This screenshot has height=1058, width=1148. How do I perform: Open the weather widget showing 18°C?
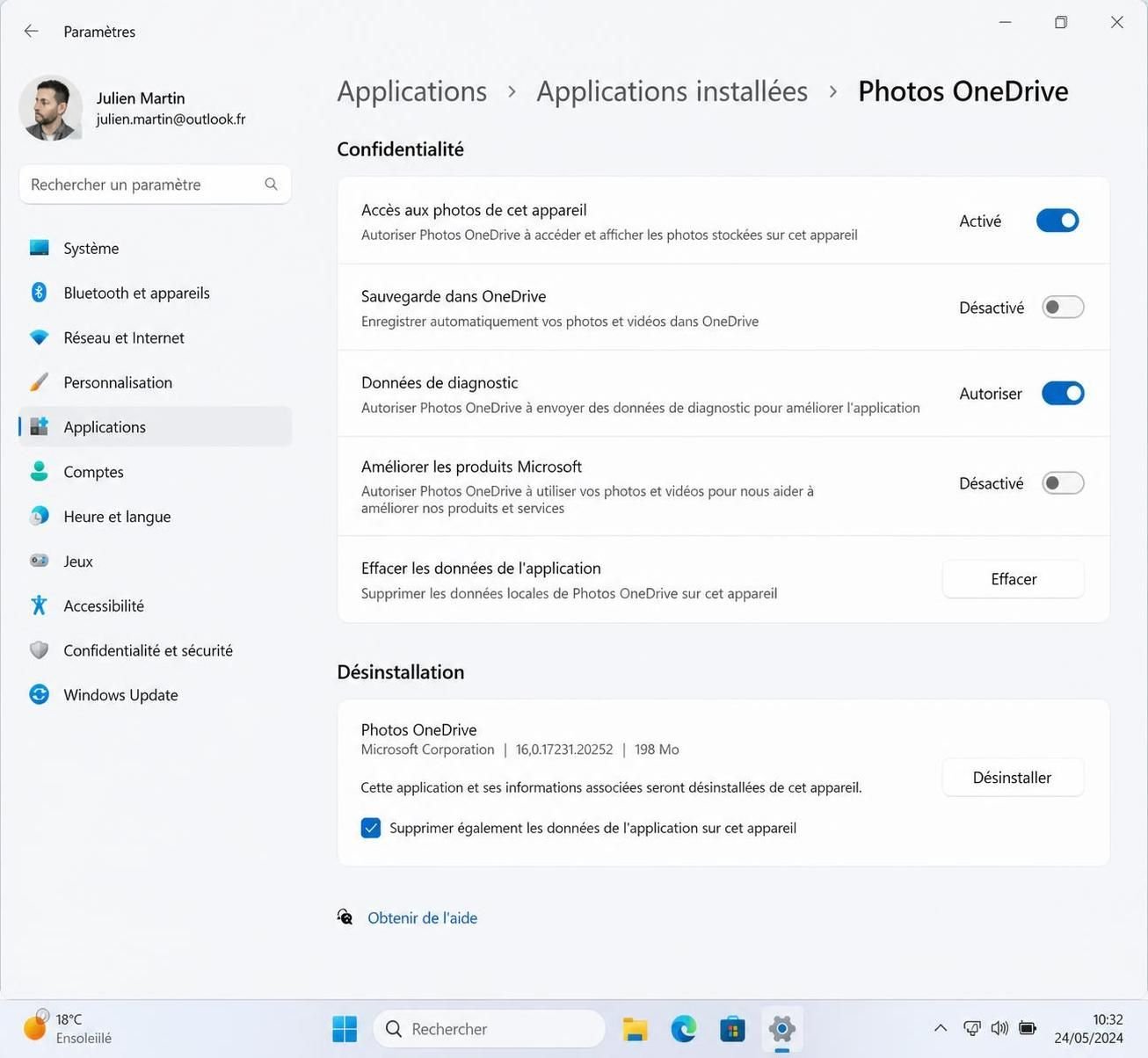pos(69,1028)
